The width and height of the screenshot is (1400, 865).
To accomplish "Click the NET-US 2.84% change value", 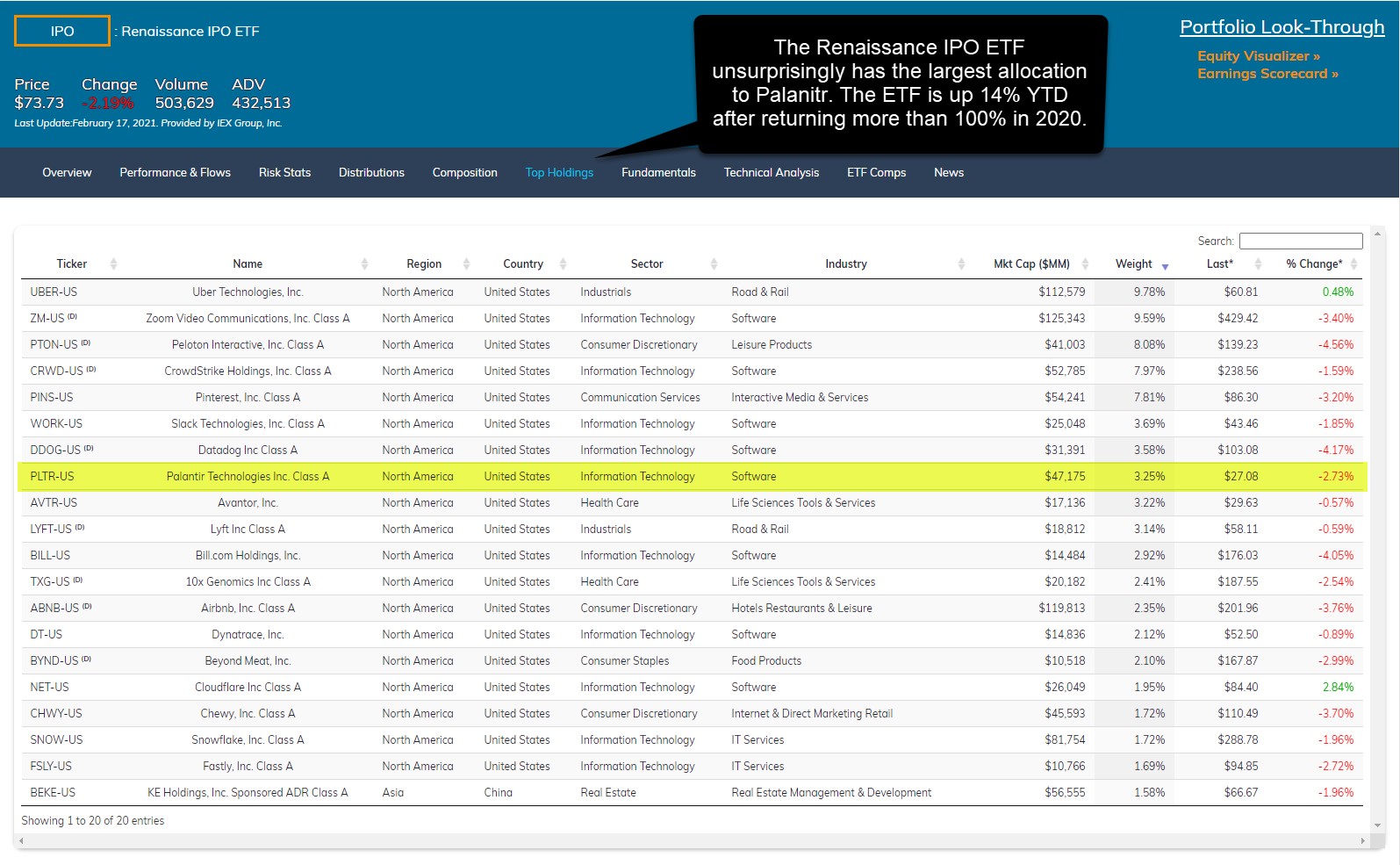I will 1338,688.
